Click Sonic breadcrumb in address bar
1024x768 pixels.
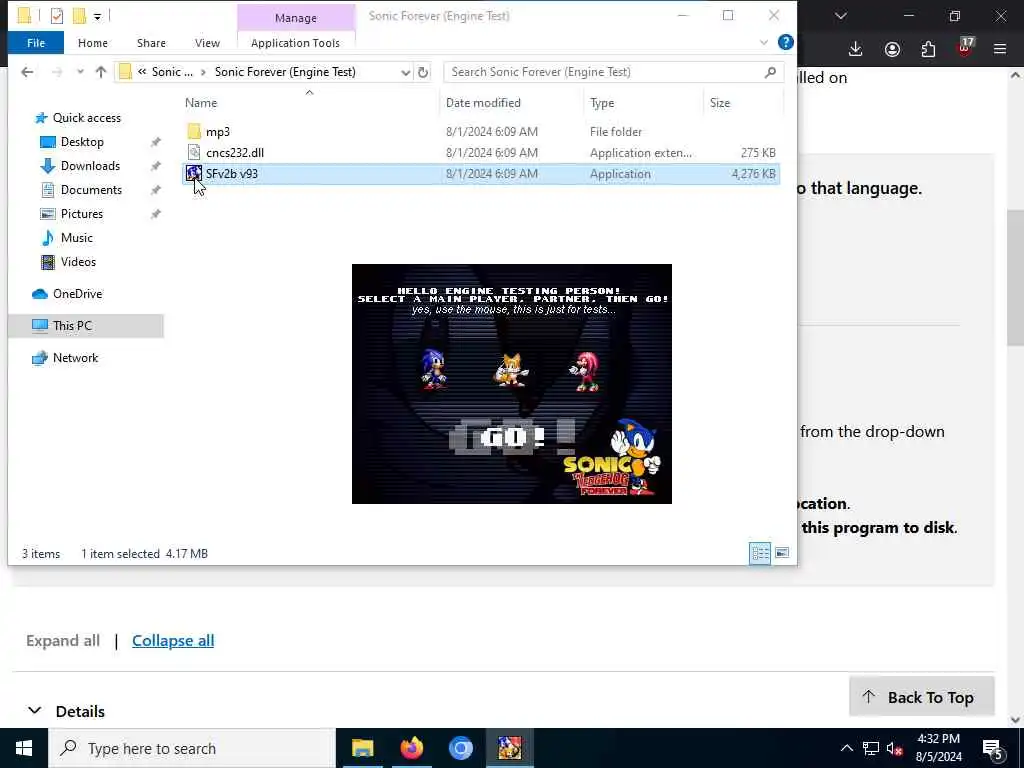(x=172, y=72)
